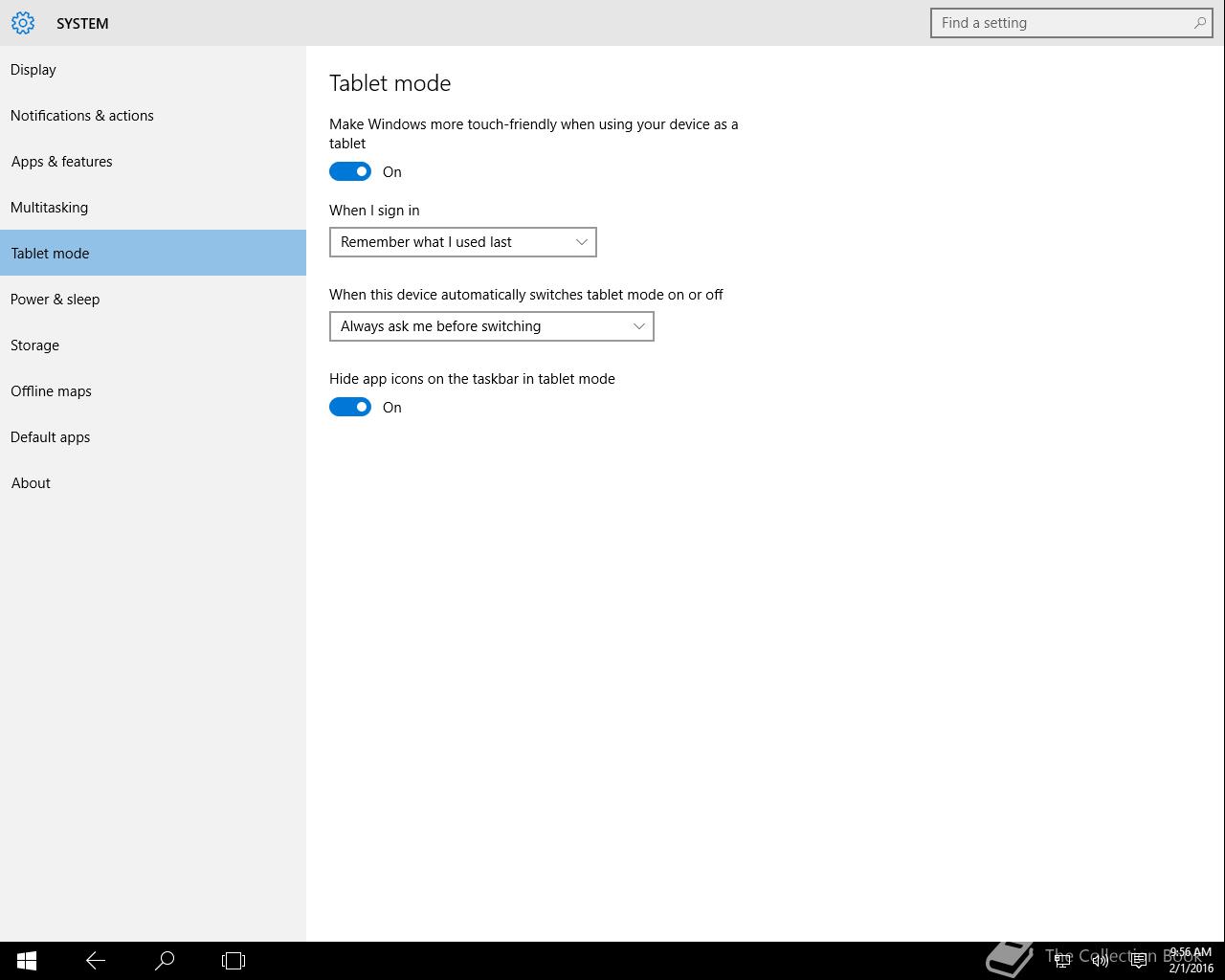Viewport: 1225px width, 980px height.
Task: Open Offline maps settings
Action: point(153,390)
